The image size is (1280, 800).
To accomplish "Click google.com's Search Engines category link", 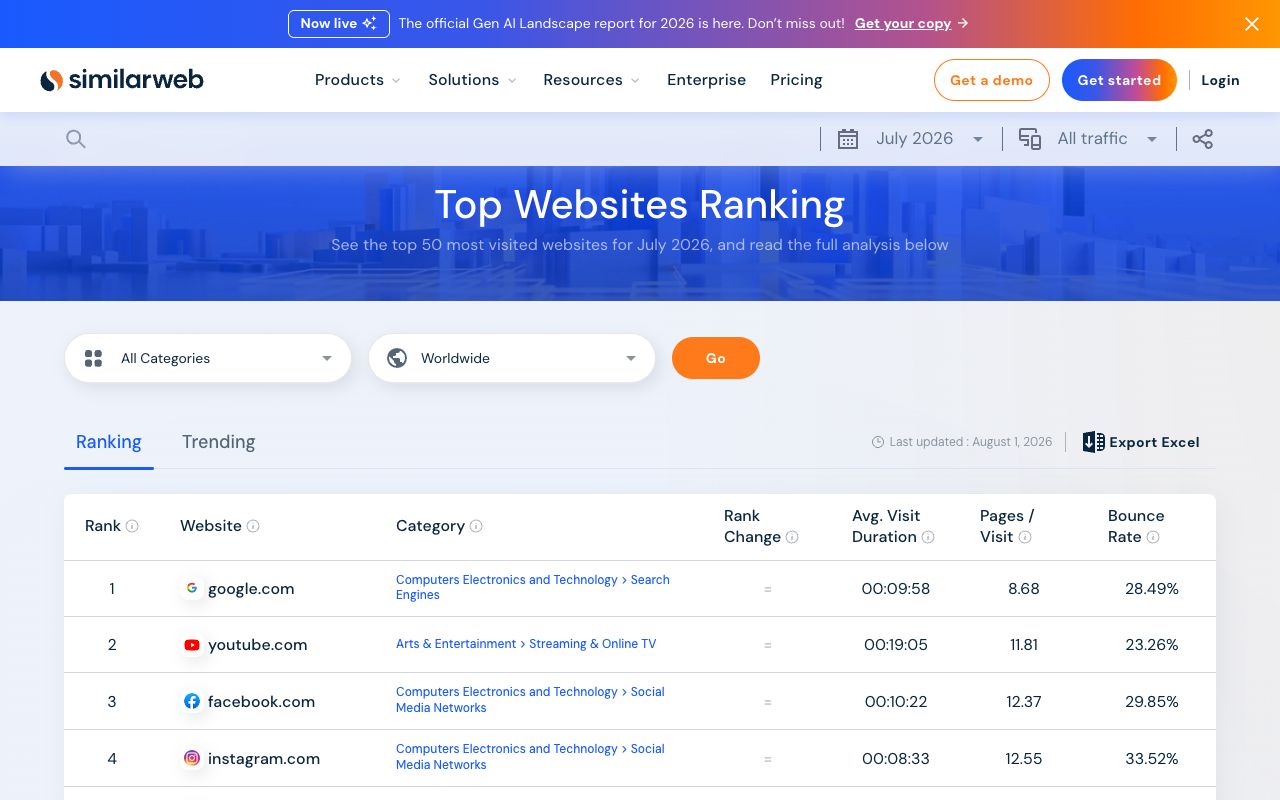I will click(533, 587).
